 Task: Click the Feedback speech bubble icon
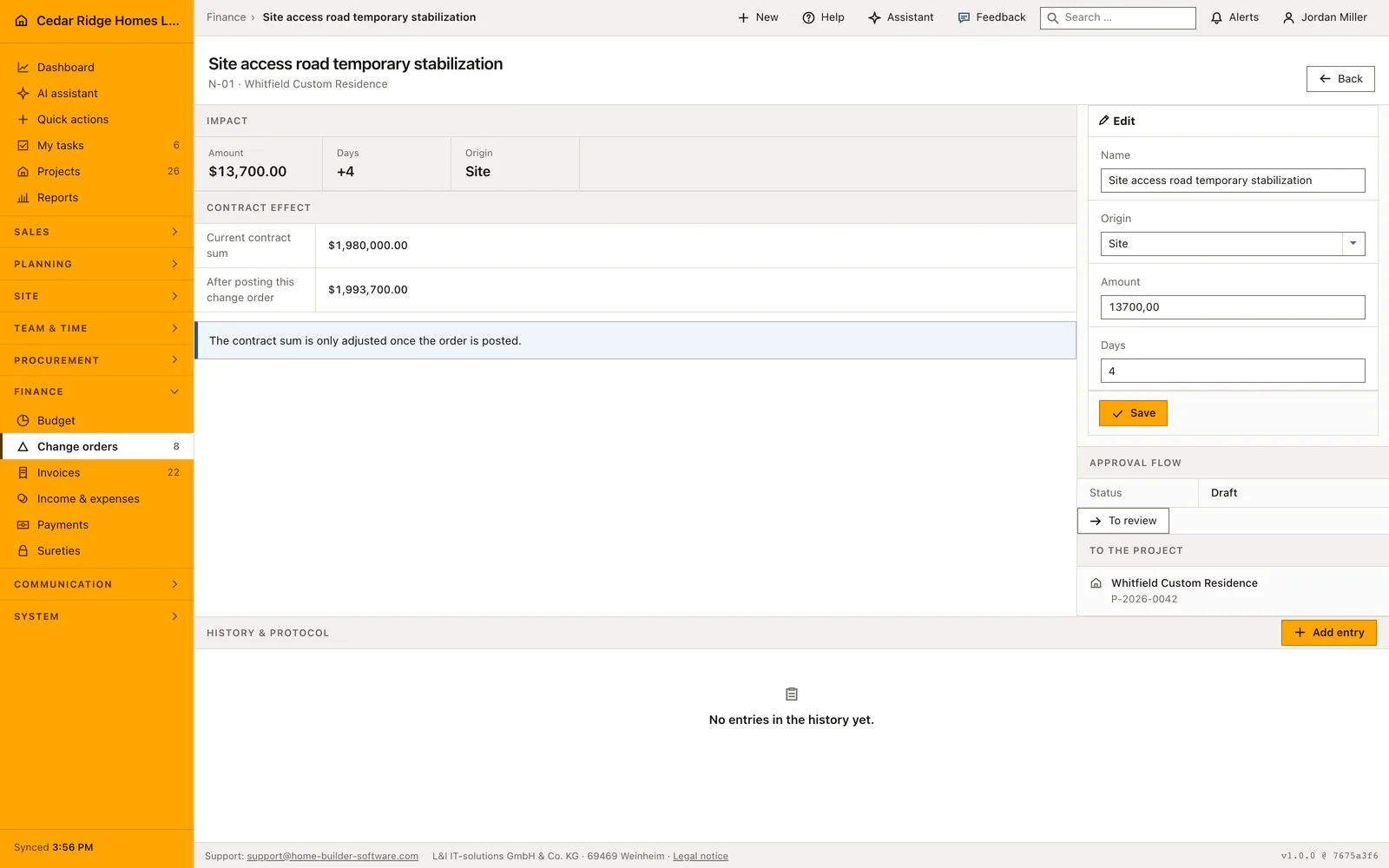pyautogui.click(x=964, y=17)
